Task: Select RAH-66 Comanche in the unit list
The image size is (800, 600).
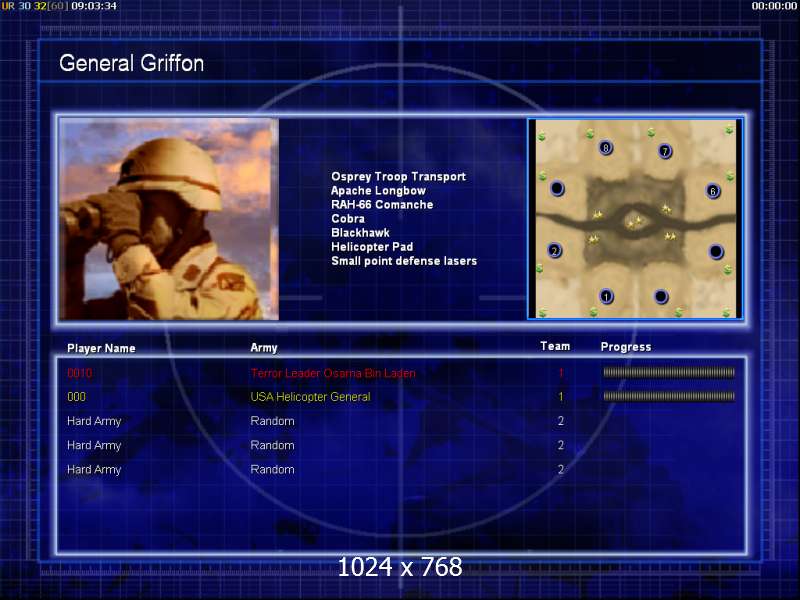Action: (382, 205)
